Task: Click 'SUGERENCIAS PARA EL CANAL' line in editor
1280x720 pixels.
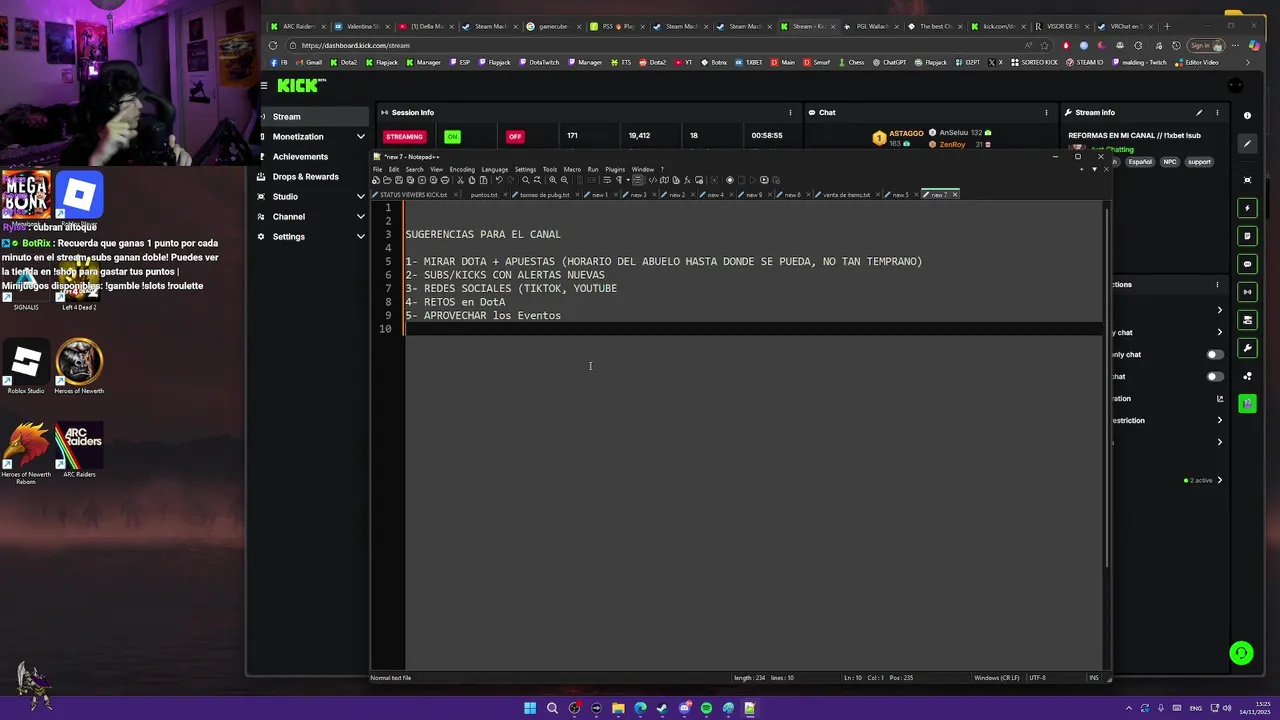Action: (483, 234)
